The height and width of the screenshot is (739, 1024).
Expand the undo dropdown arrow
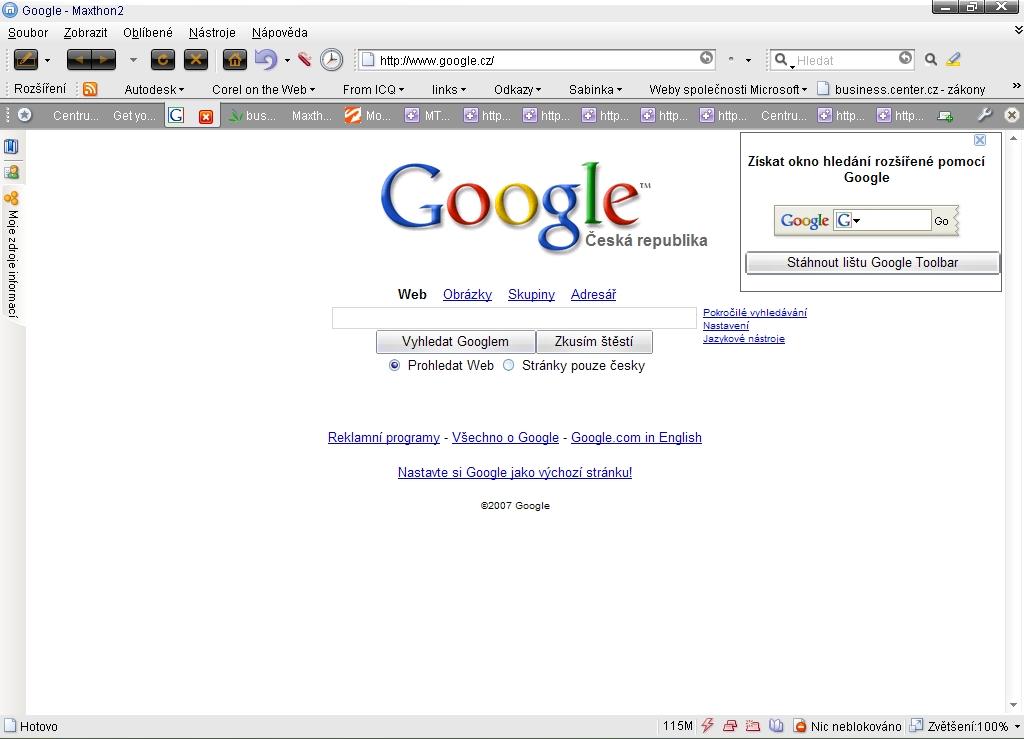pos(287,61)
